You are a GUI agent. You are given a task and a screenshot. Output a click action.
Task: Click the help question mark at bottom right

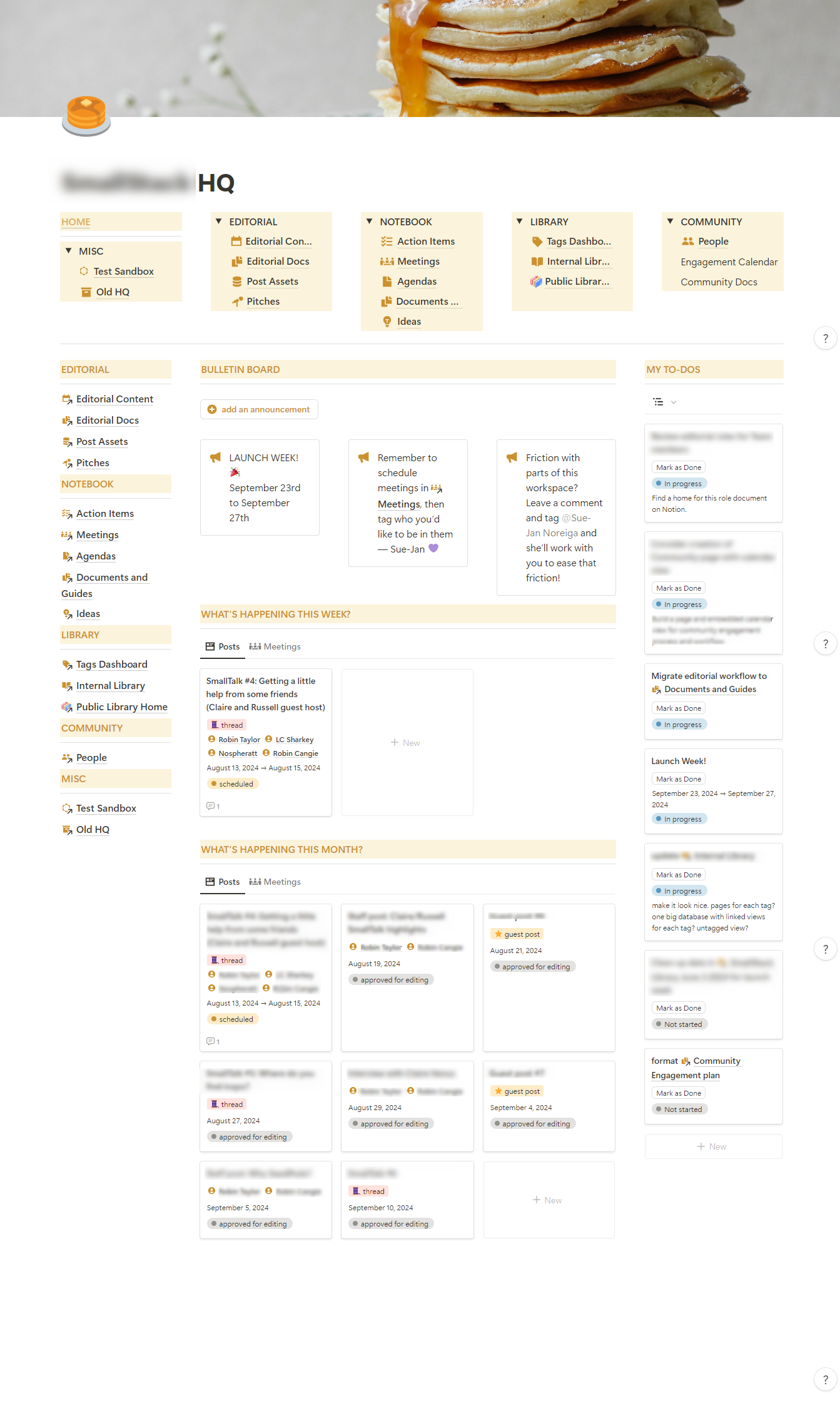[x=826, y=1379]
